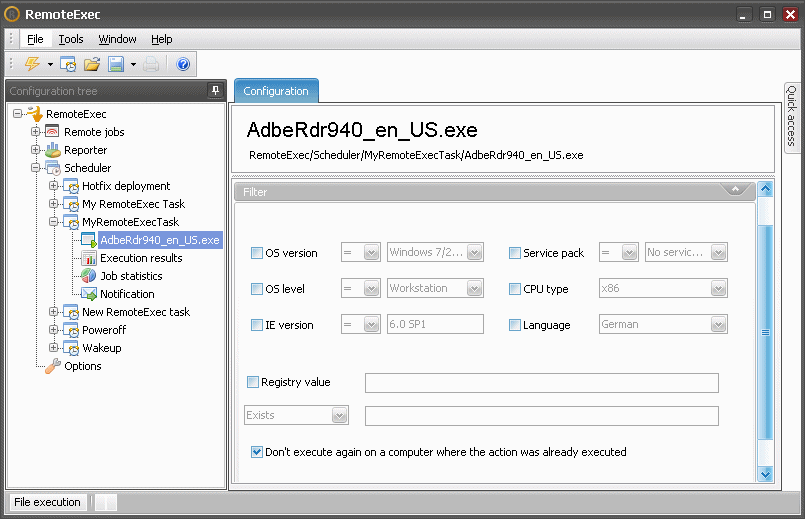Click the RemoteExec root node icon
The height and width of the screenshot is (519, 805).
pyautogui.click(x=35, y=113)
